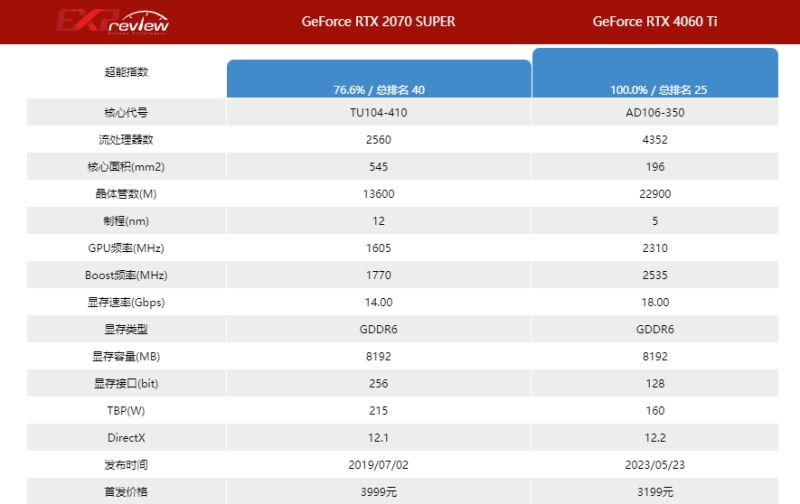Click the 76.6% performance index bar

378,79
